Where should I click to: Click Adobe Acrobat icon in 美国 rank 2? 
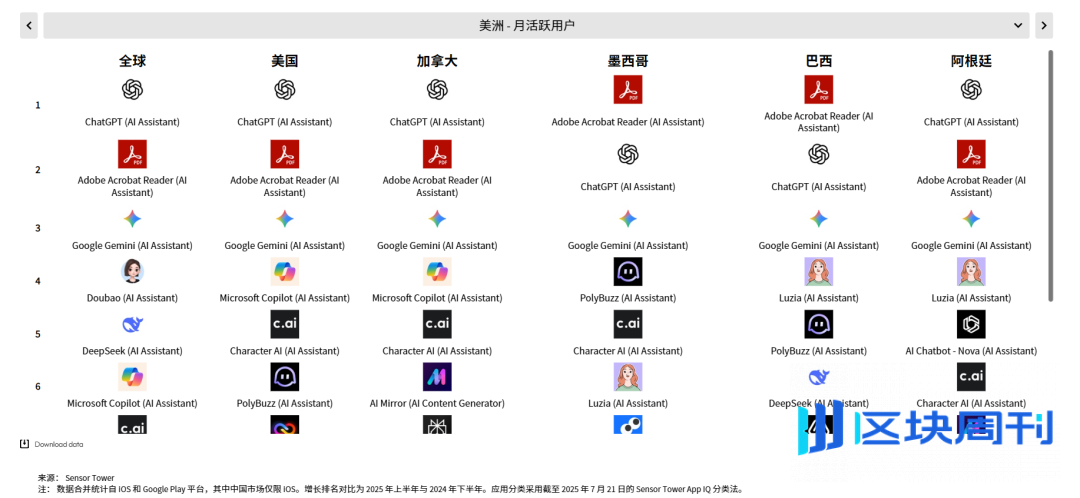tap(284, 154)
